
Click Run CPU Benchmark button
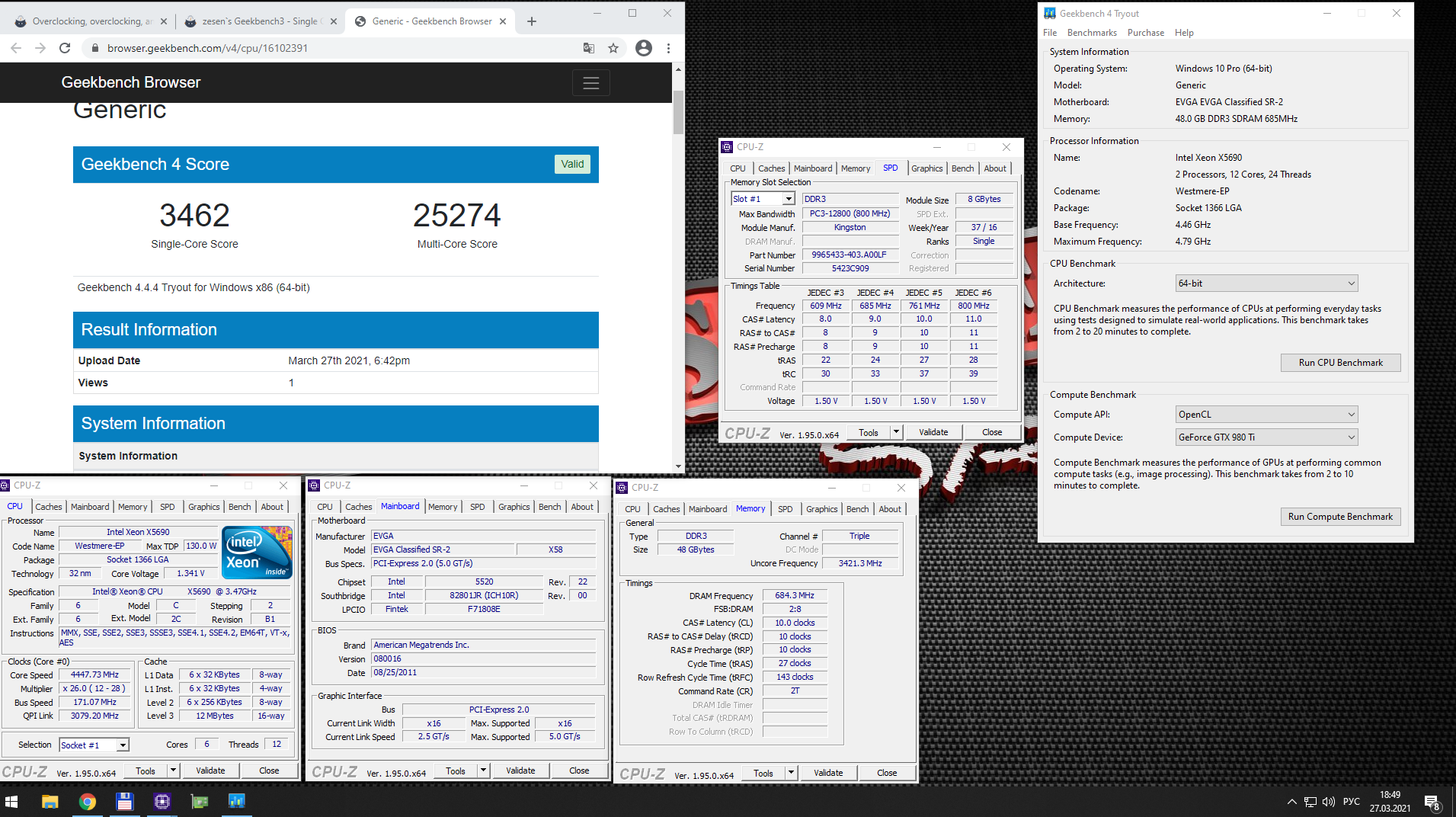tap(1340, 363)
